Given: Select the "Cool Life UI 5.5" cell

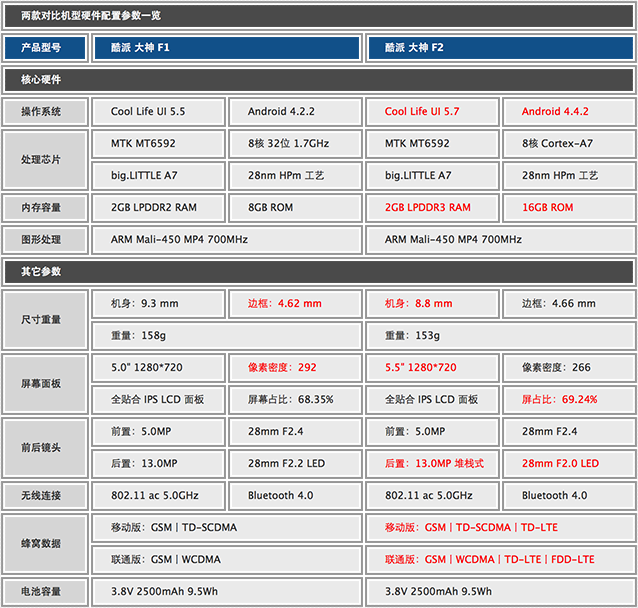Looking at the screenshot, I should pos(158,112).
